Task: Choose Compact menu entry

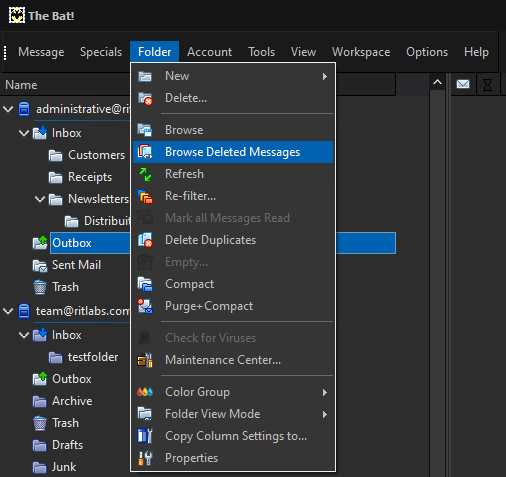Action: pyautogui.click(x=233, y=284)
